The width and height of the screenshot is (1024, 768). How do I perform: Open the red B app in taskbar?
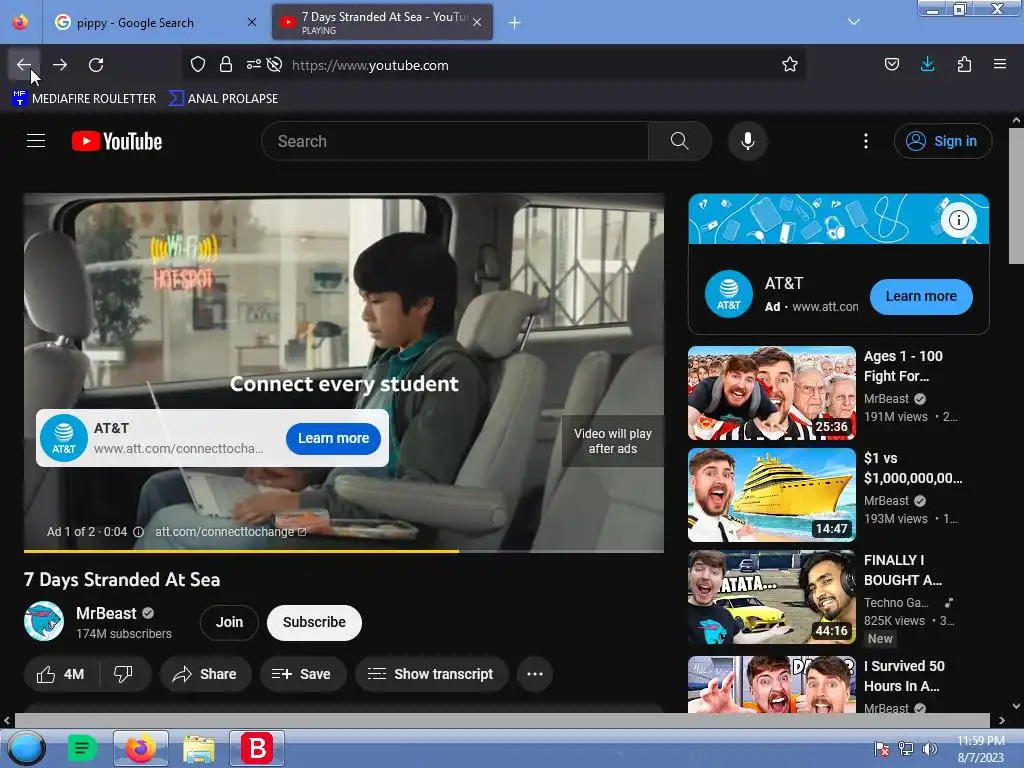[257, 748]
